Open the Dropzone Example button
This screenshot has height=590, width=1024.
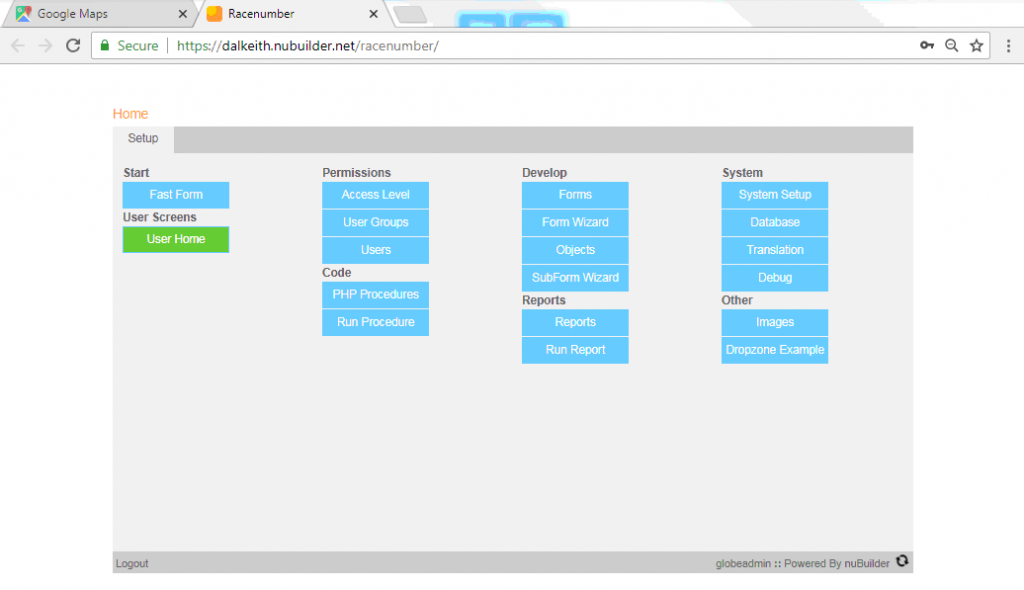point(775,350)
